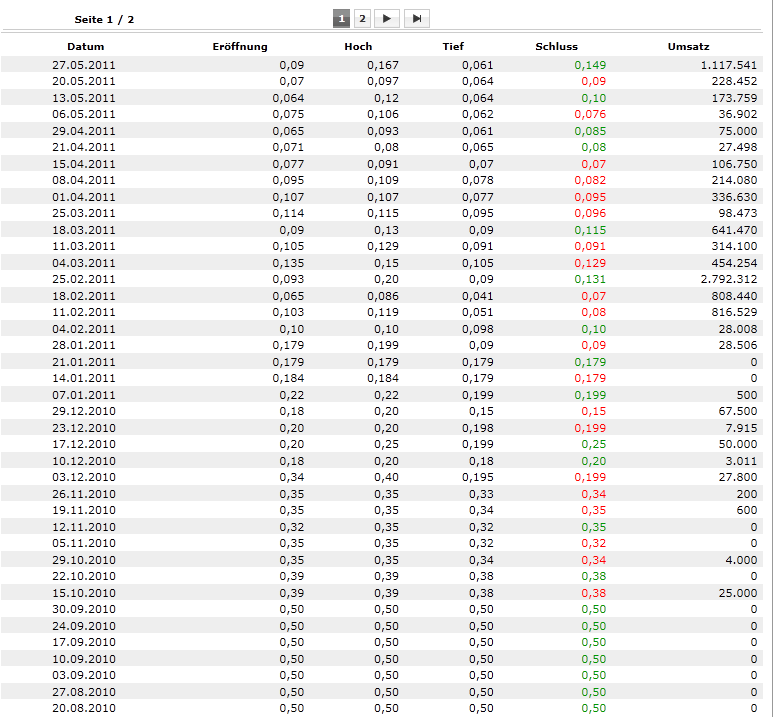Jump to last page arrow
The width and height of the screenshot is (773, 717).
[x=416, y=19]
